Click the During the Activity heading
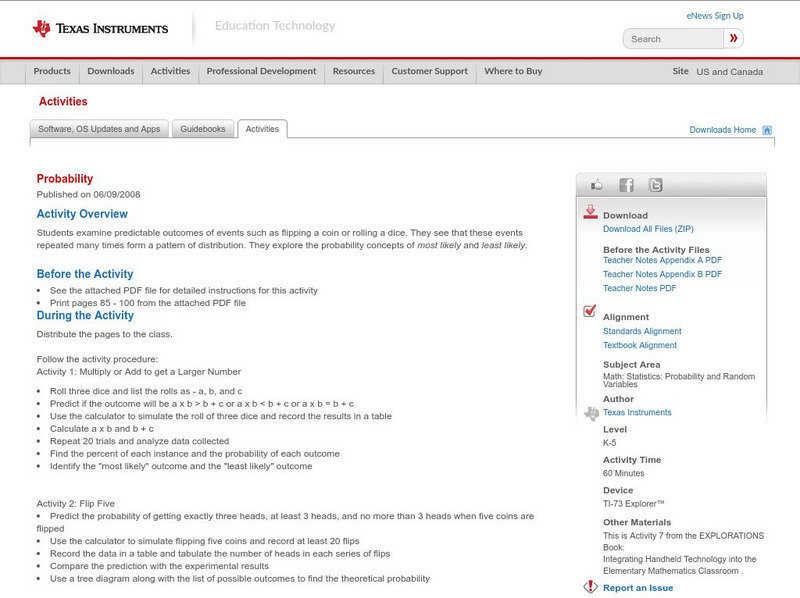The image size is (800, 598). [x=85, y=315]
